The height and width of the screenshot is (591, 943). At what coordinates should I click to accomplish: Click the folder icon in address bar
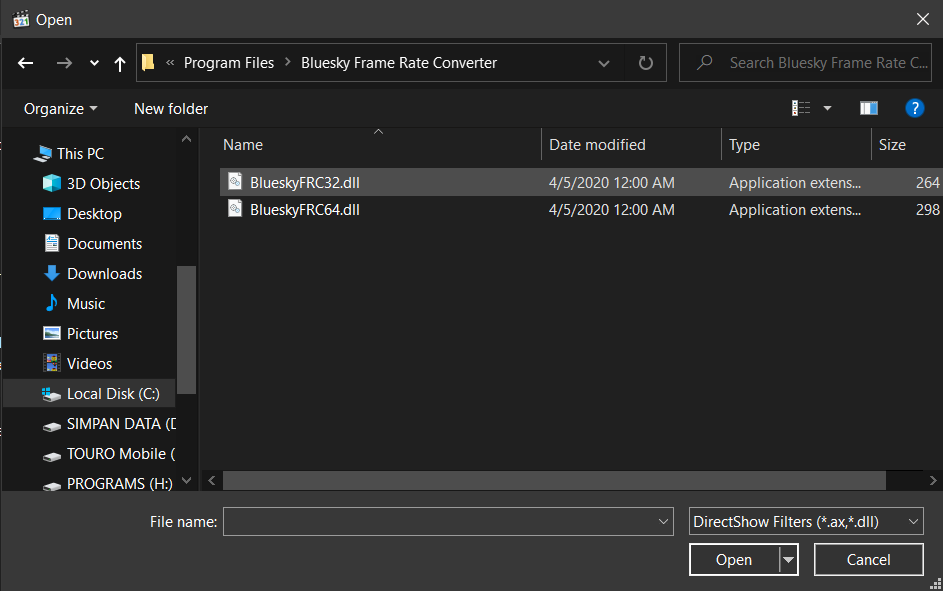pos(148,63)
